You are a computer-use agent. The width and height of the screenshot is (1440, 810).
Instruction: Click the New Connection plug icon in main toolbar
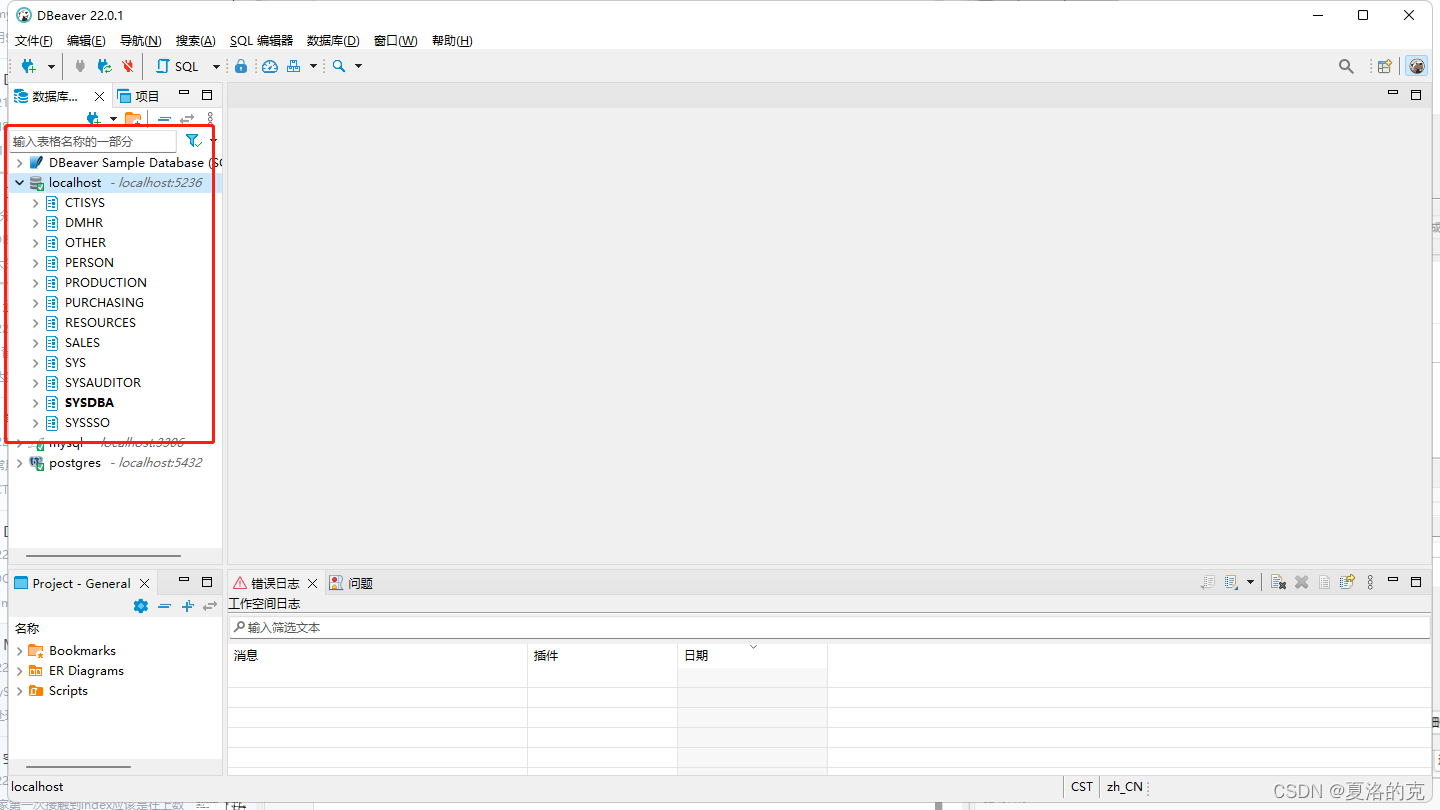coord(29,66)
